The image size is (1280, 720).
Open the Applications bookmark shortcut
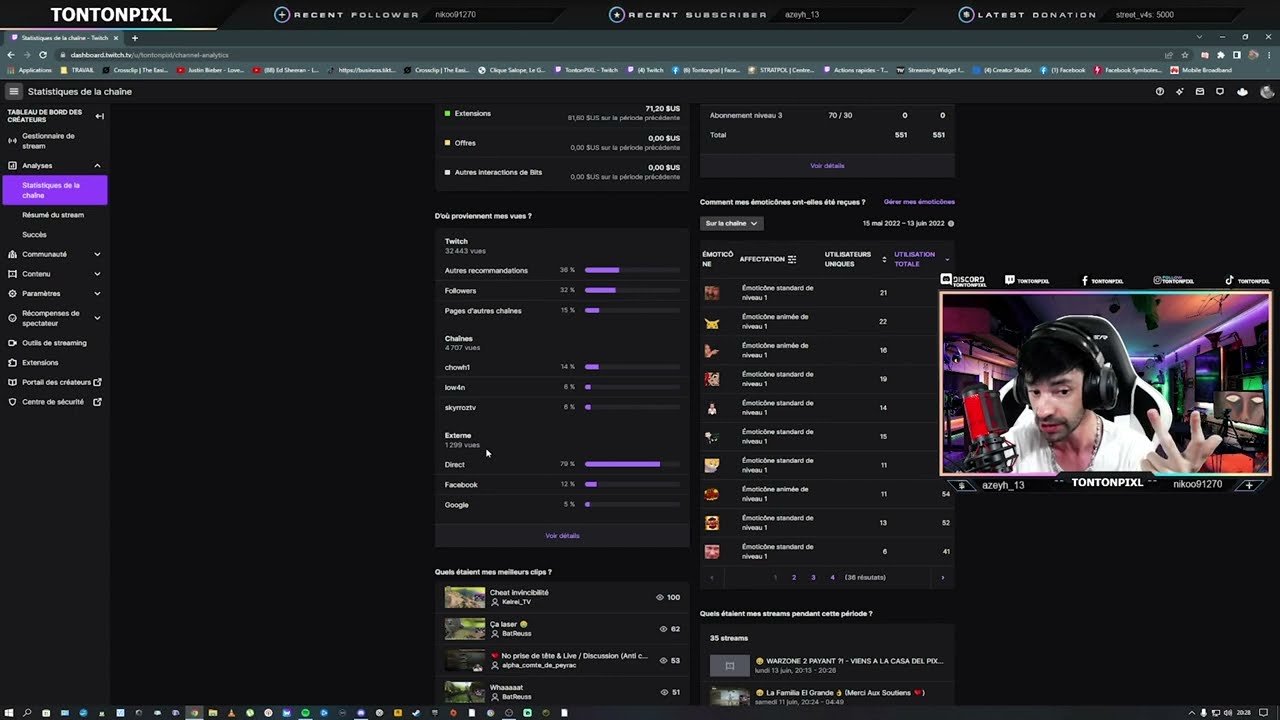tap(29, 70)
